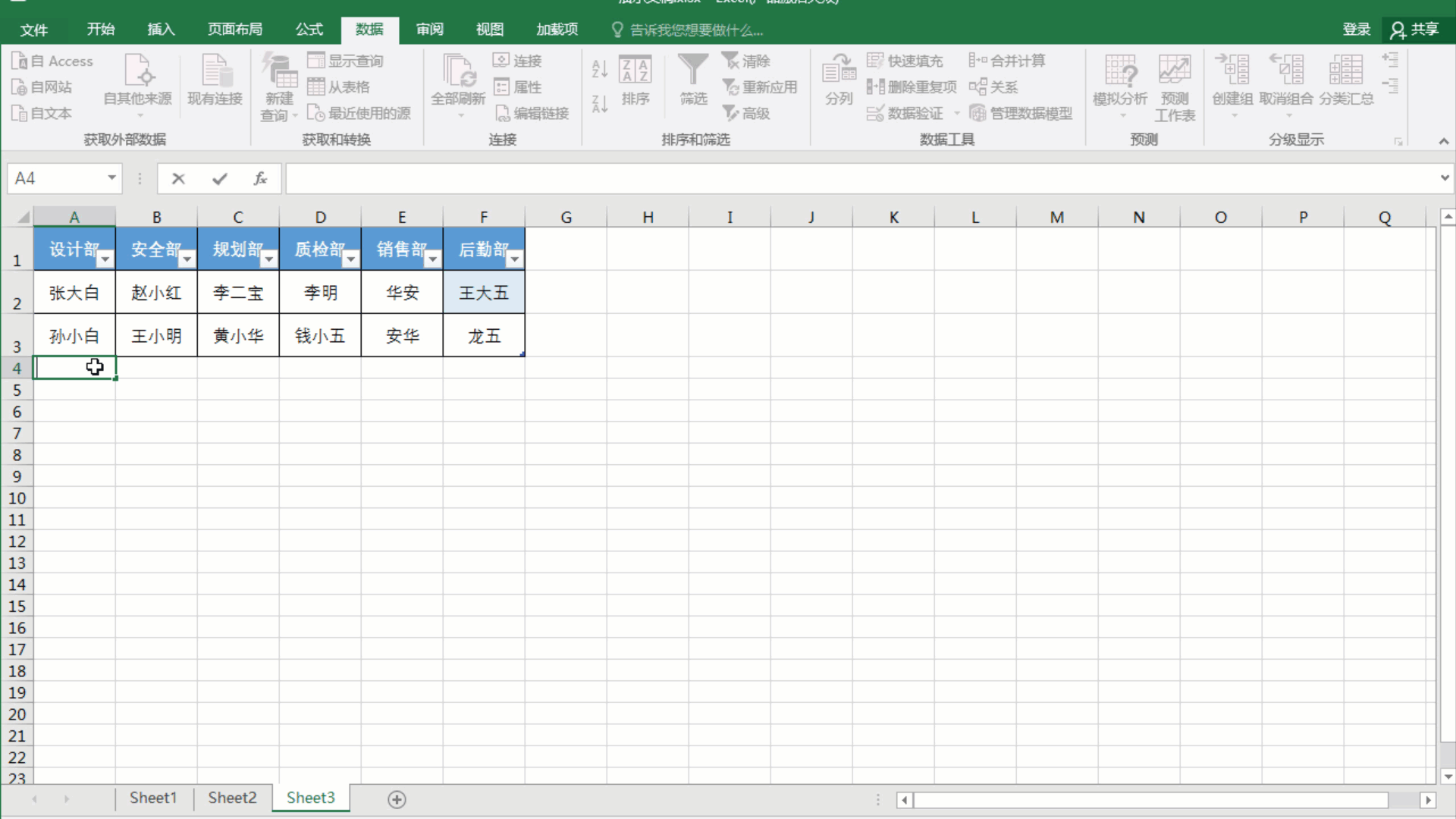Image resolution: width=1456 pixels, height=819 pixels.
Task: Switch to the Sheet1 worksheet tab
Action: coord(152,798)
